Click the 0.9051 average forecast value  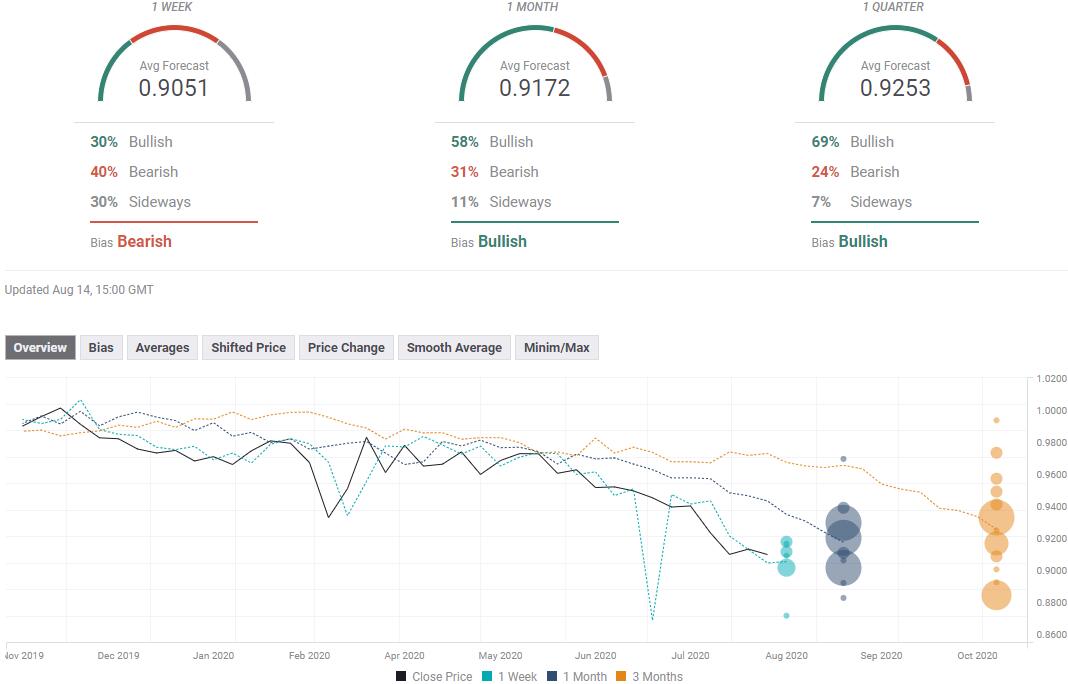[x=174, y=88]
